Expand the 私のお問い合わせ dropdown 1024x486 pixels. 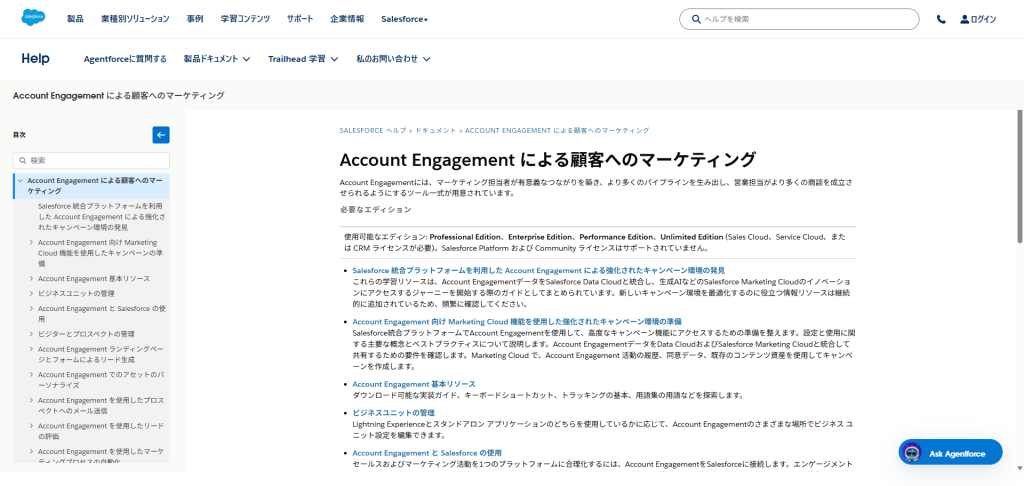pos(393,59)
